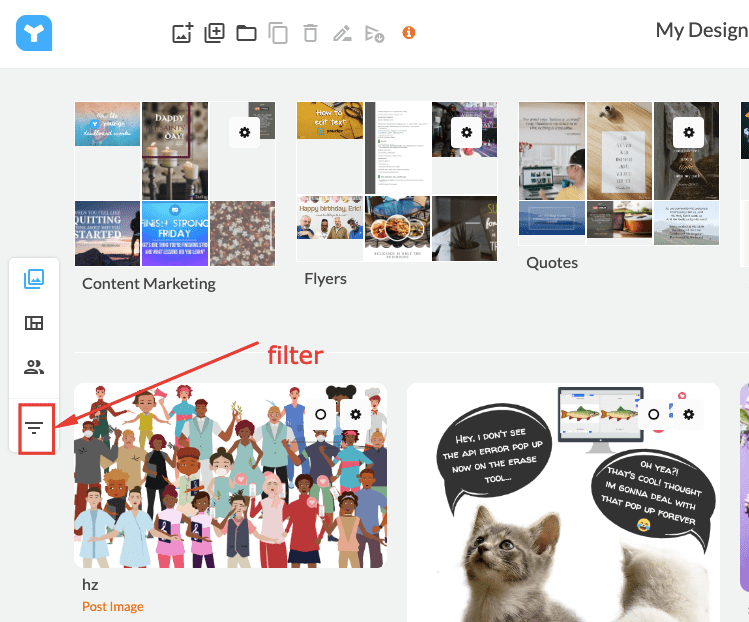Switch to the templates layout tab
Screen dimensions: 749x622
35,323
